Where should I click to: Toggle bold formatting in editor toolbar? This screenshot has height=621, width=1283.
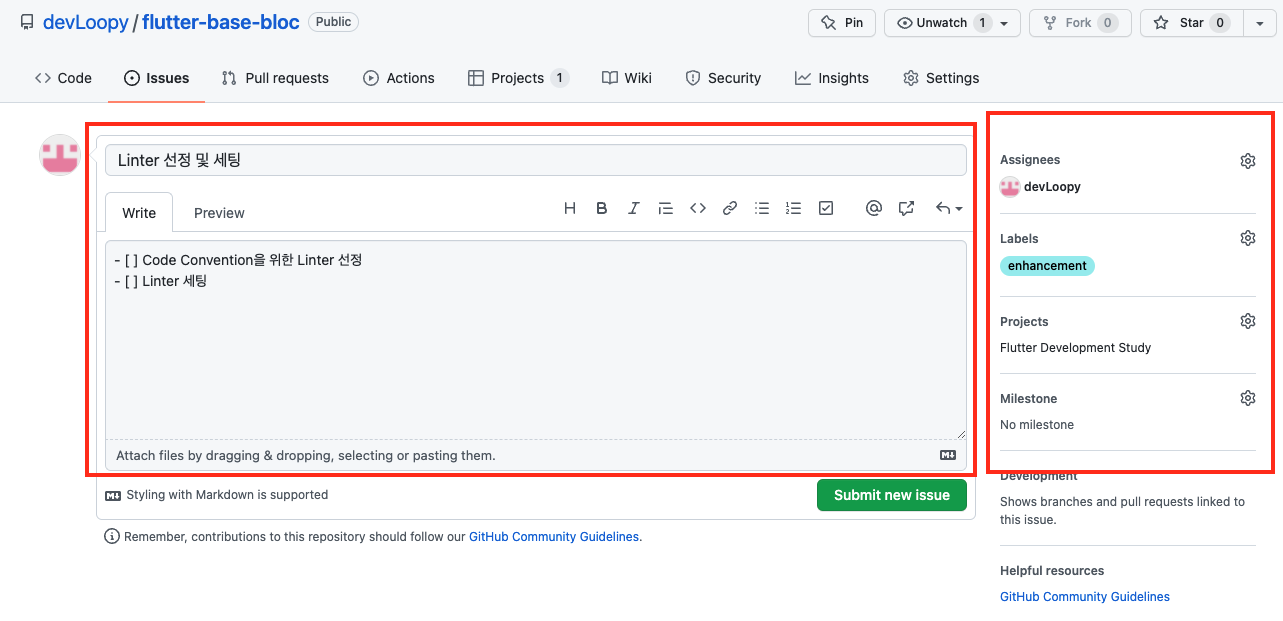pos(602,208)
